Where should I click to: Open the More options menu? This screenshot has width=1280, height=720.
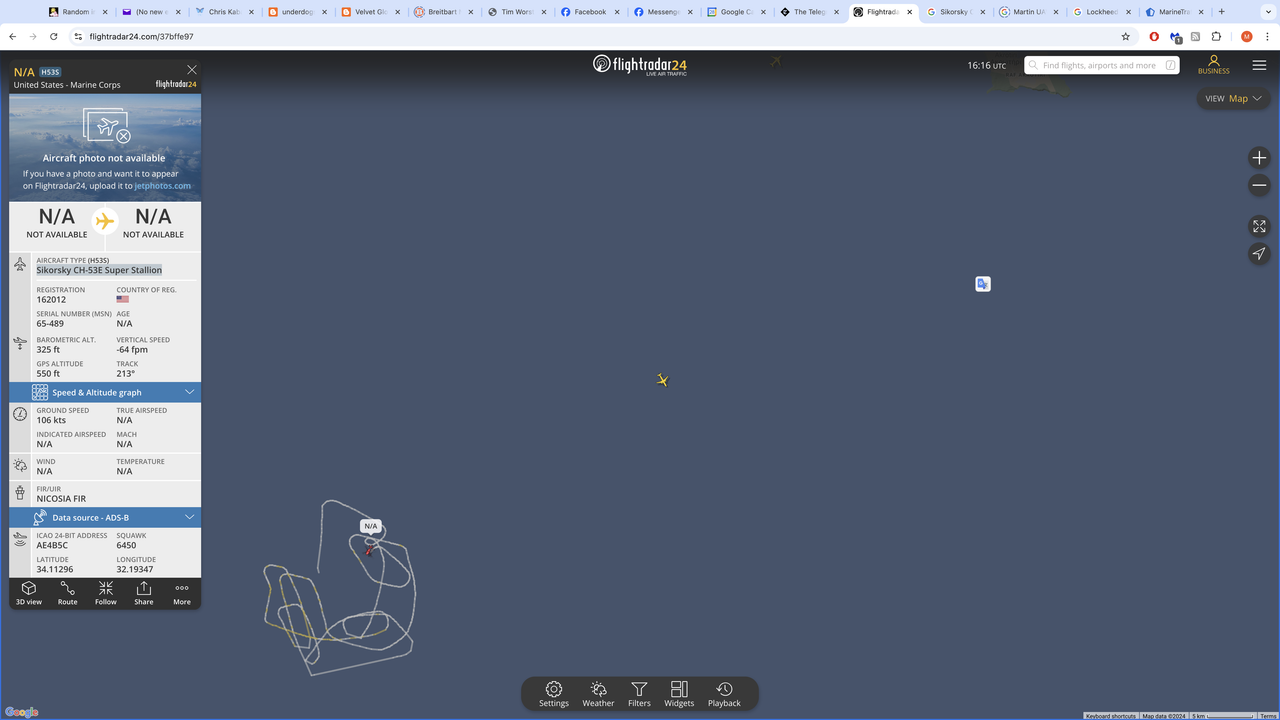tap(182, 593)
